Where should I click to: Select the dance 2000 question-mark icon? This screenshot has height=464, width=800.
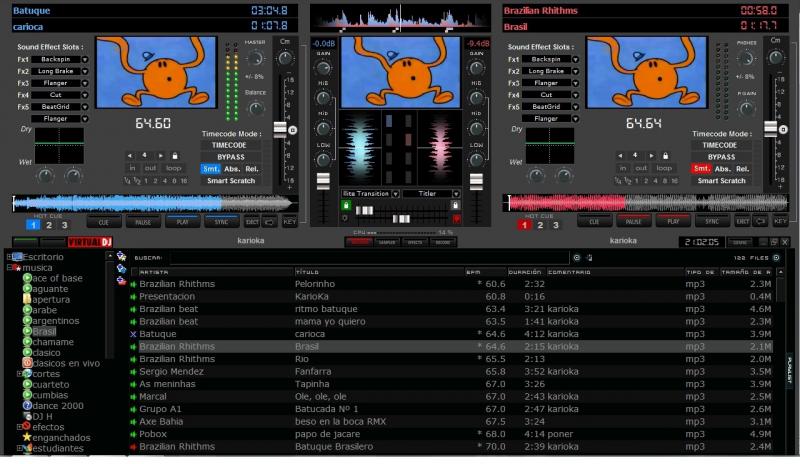pos(28,405)
